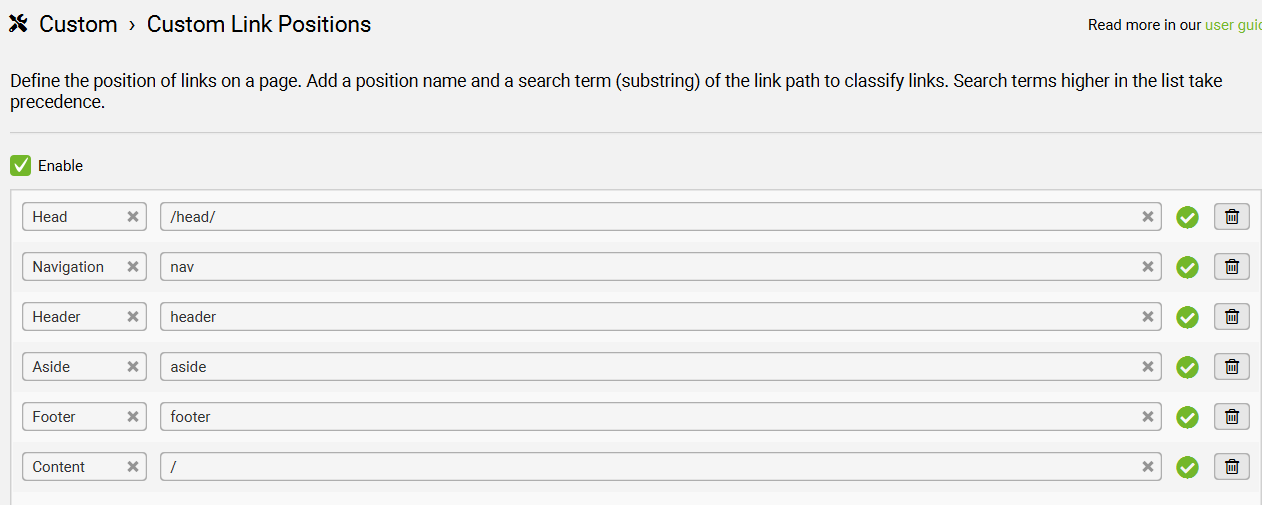Click the green checkmark on Head row
The width and height of the screenshot is (1262, 505).
pos(1187,217)
